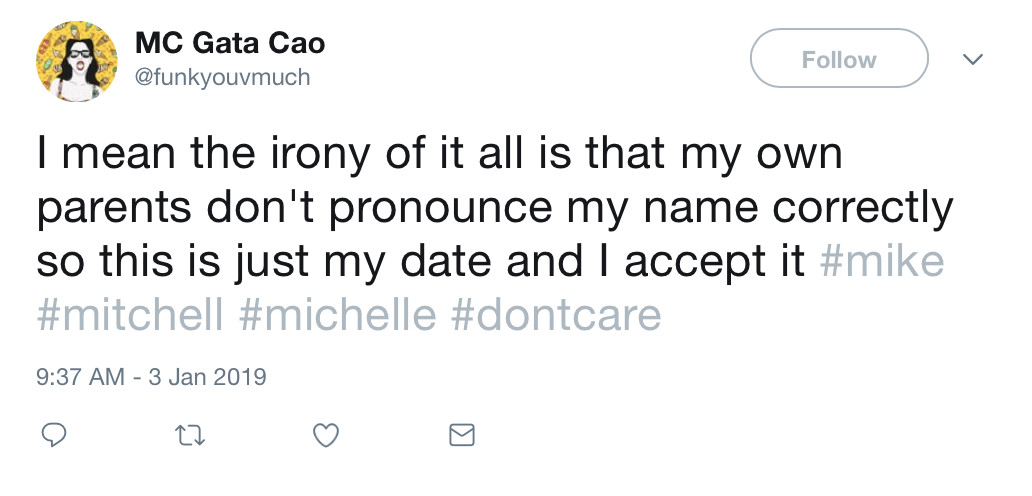
Task: Visit the @funkyouvmuch handle link
Action: pos(222,77)
